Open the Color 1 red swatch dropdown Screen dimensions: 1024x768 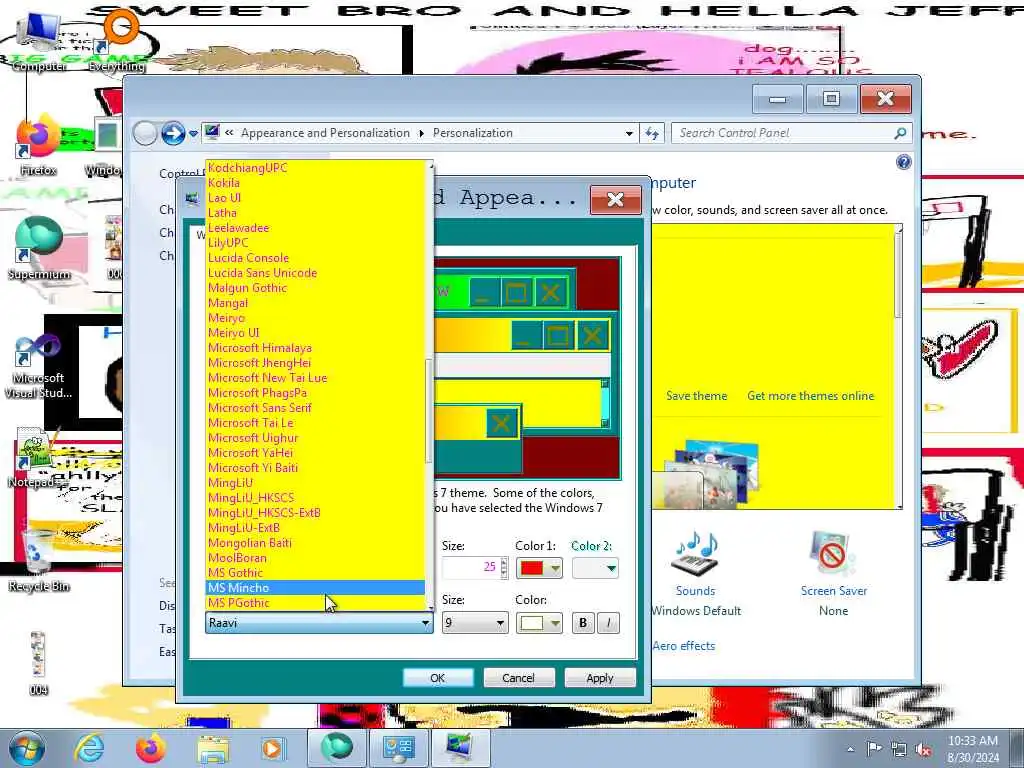click(x=539, y=568)
